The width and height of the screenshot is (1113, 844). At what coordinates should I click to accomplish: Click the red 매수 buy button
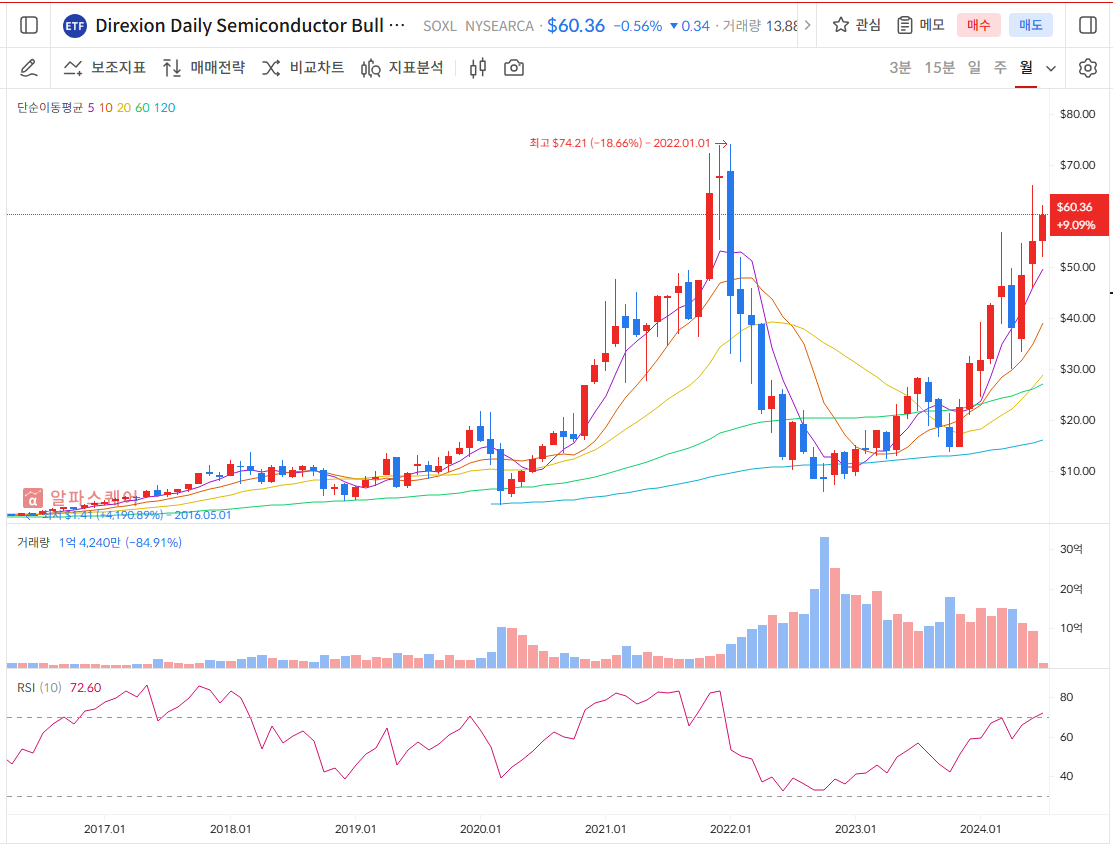pyautogui.click(x=979, y=25)
